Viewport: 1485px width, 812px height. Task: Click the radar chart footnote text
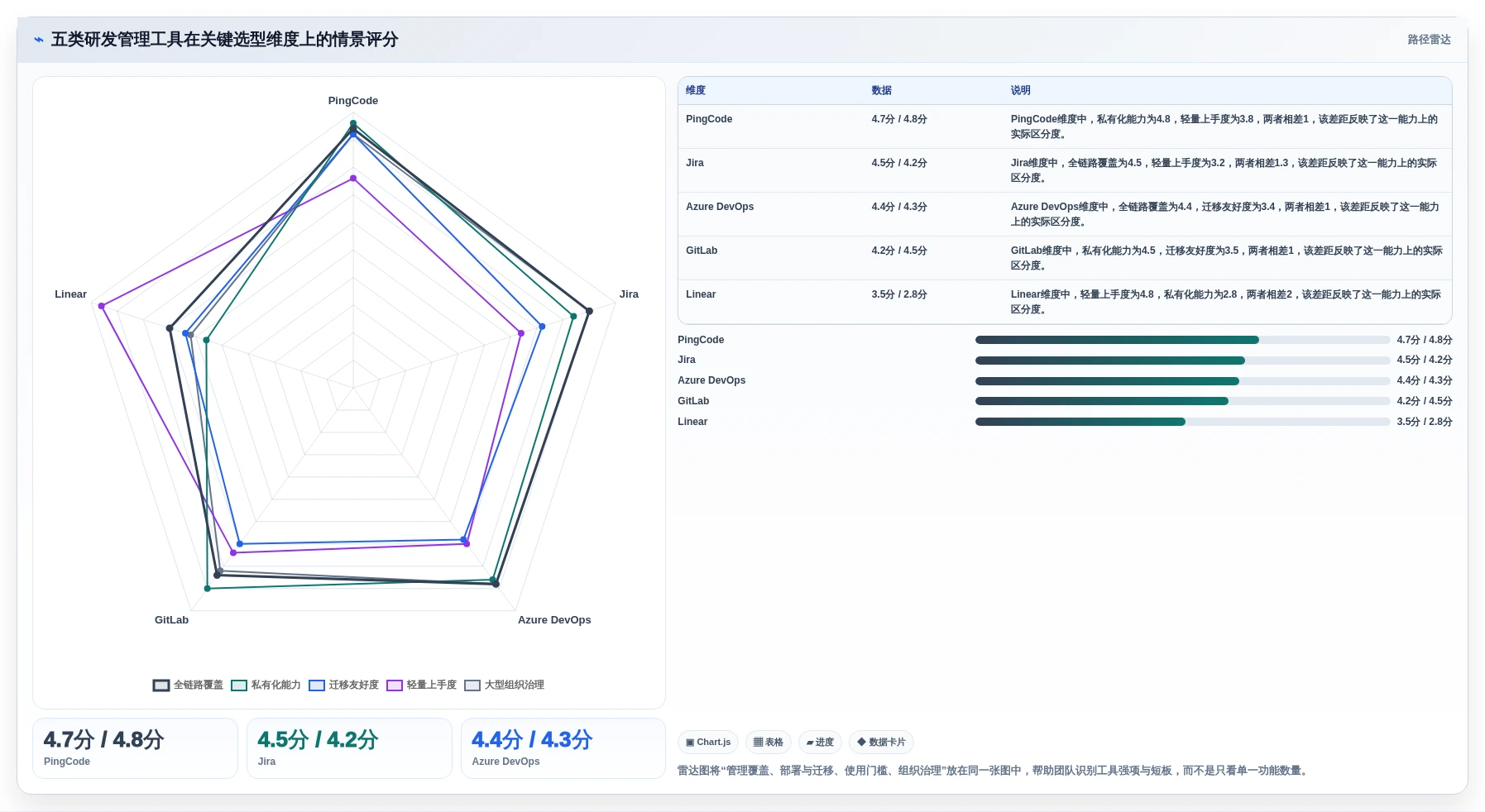click(x=994, y=771)
